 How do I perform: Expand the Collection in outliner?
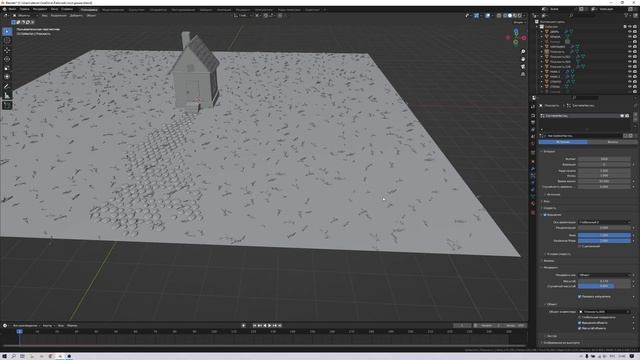click(538, 27)
